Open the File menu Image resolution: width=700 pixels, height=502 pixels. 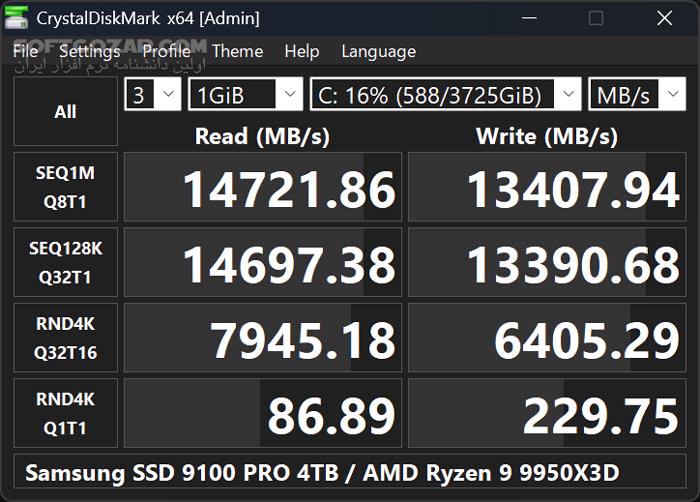(26, 51)
